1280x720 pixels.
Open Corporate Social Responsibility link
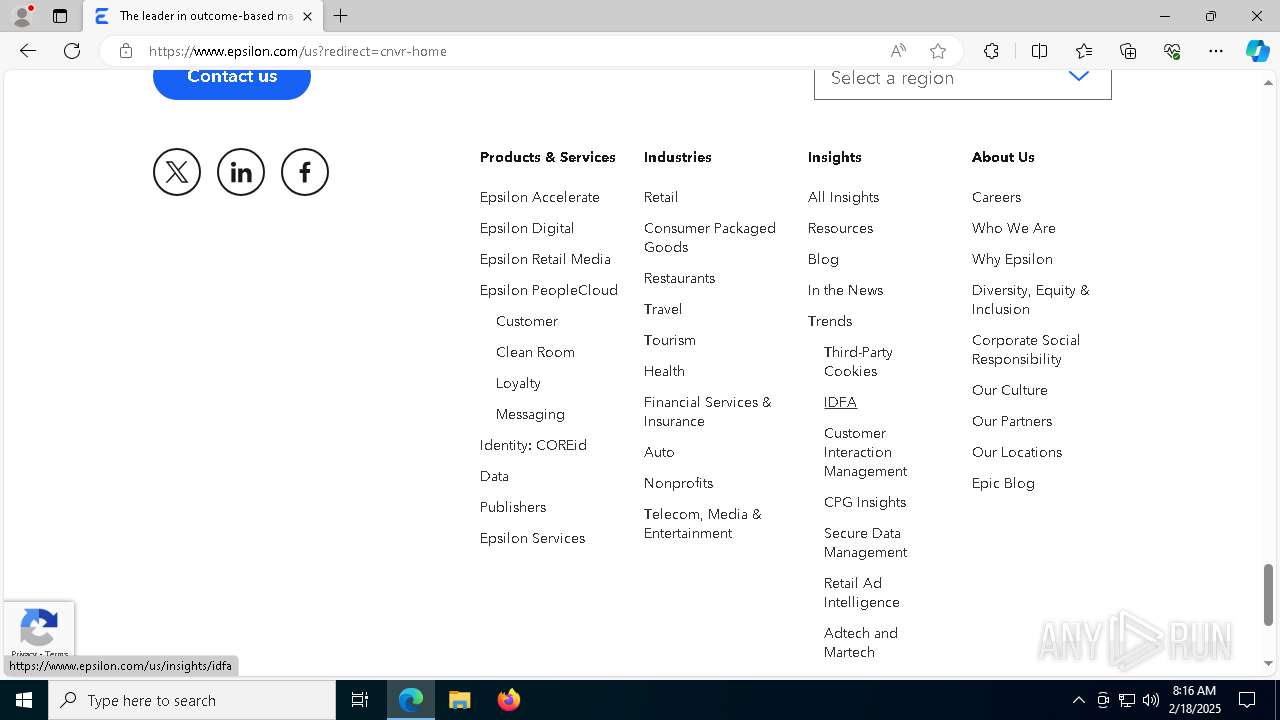[1026, 349]
